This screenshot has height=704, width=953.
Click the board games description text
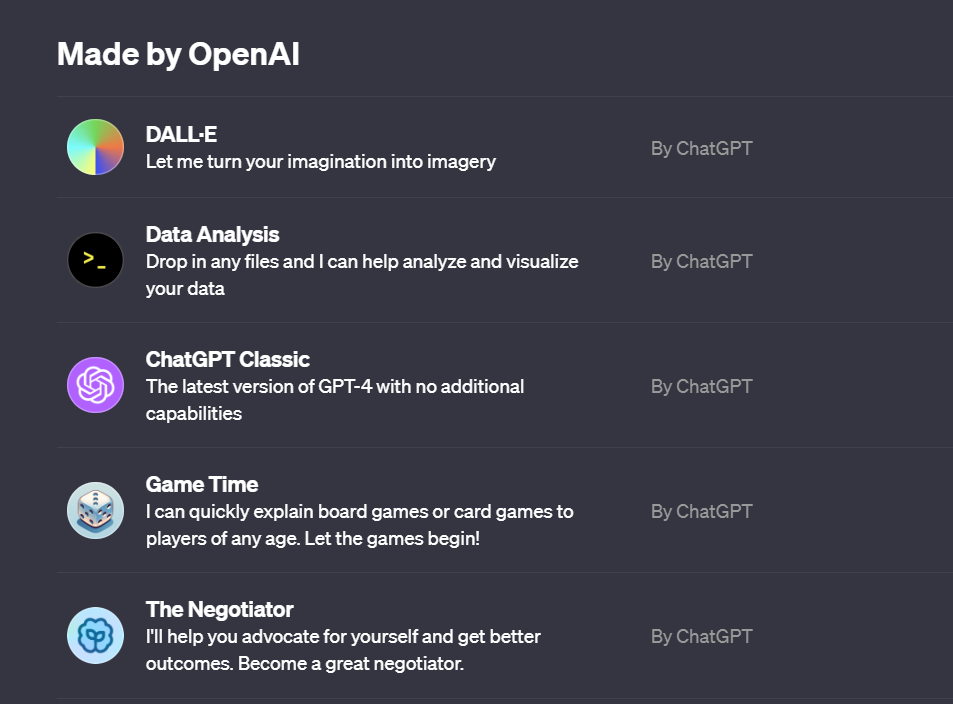pos(359,525)
